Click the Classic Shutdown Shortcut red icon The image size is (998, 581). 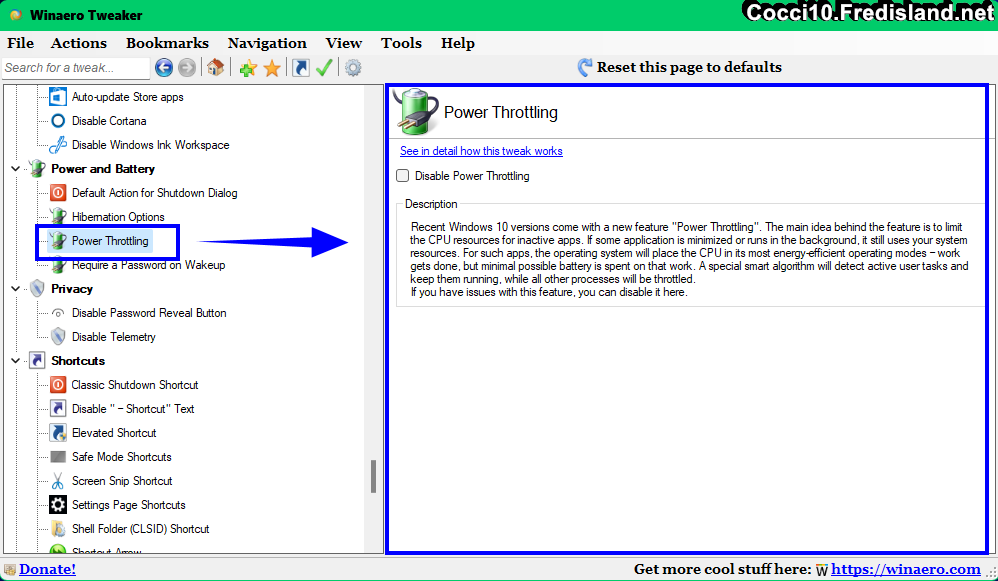pos(58,385)
